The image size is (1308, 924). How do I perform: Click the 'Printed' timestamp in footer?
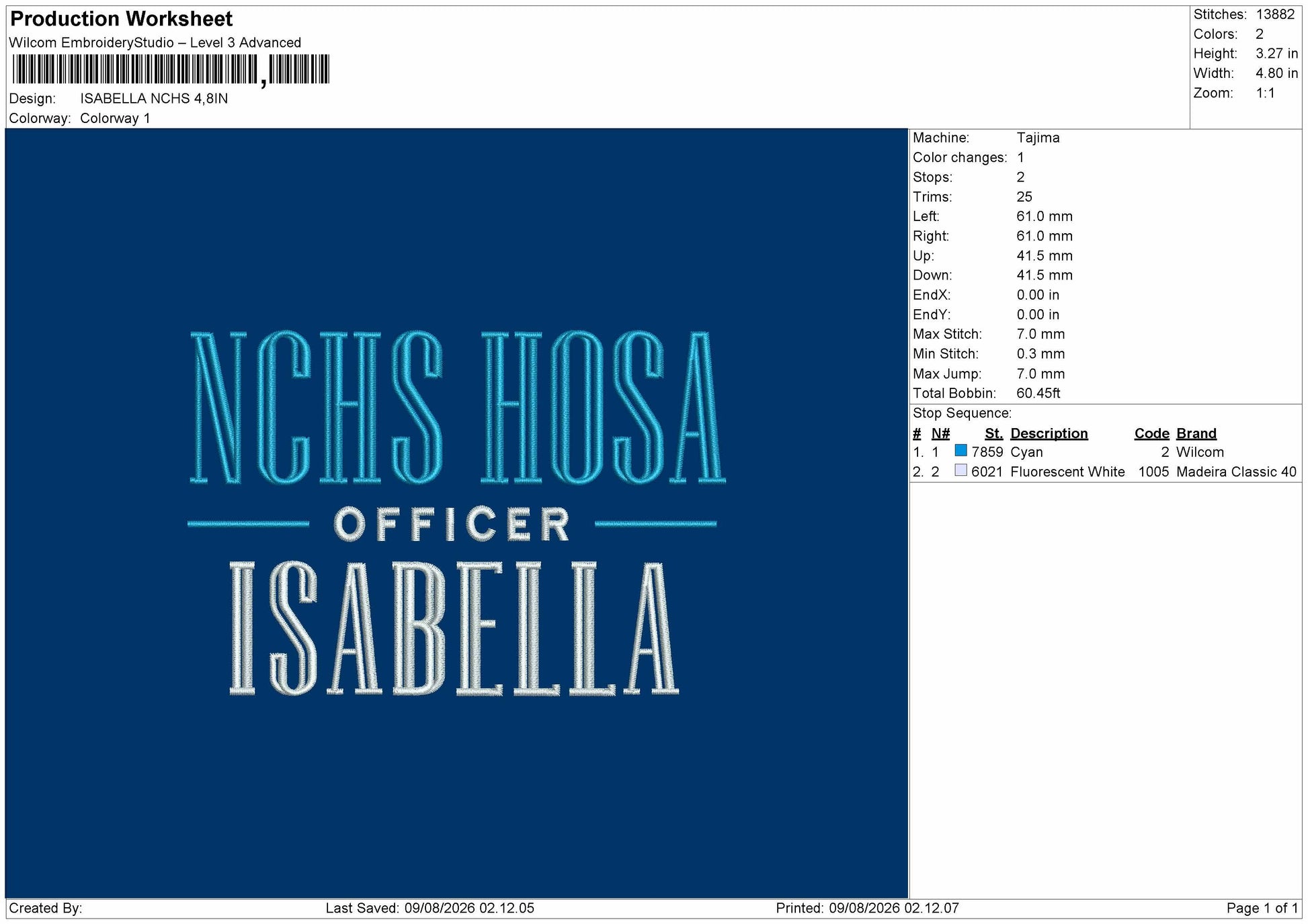[x=867, y=908]
